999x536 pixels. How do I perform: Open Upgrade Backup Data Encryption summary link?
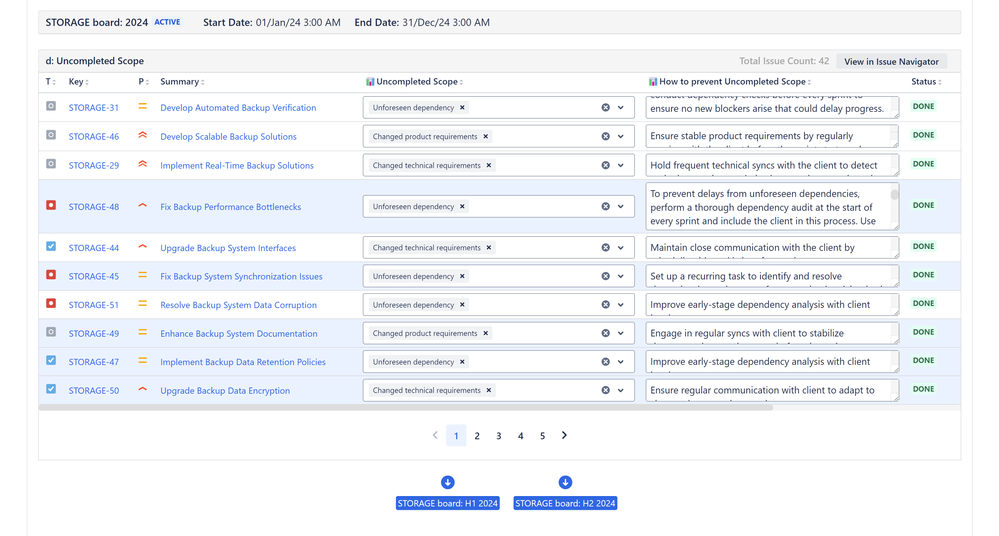tap(225, 391)
